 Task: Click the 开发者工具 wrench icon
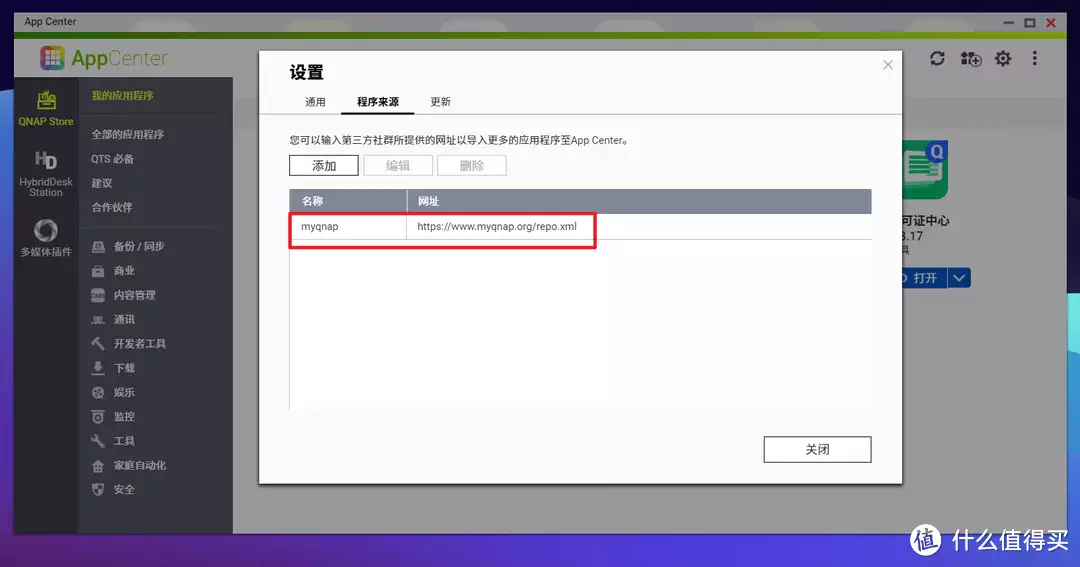point(98,344)
